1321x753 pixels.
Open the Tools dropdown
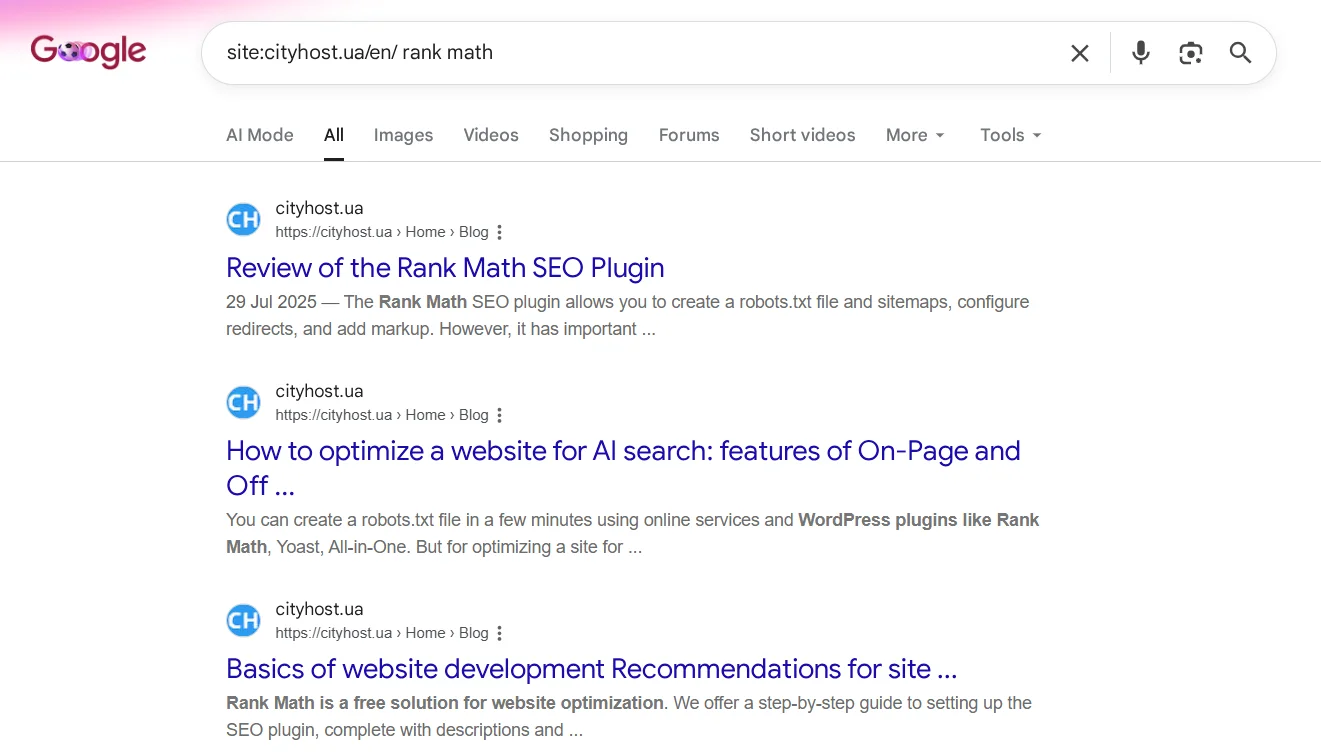pyautogui.click(x=1011, y=135)
